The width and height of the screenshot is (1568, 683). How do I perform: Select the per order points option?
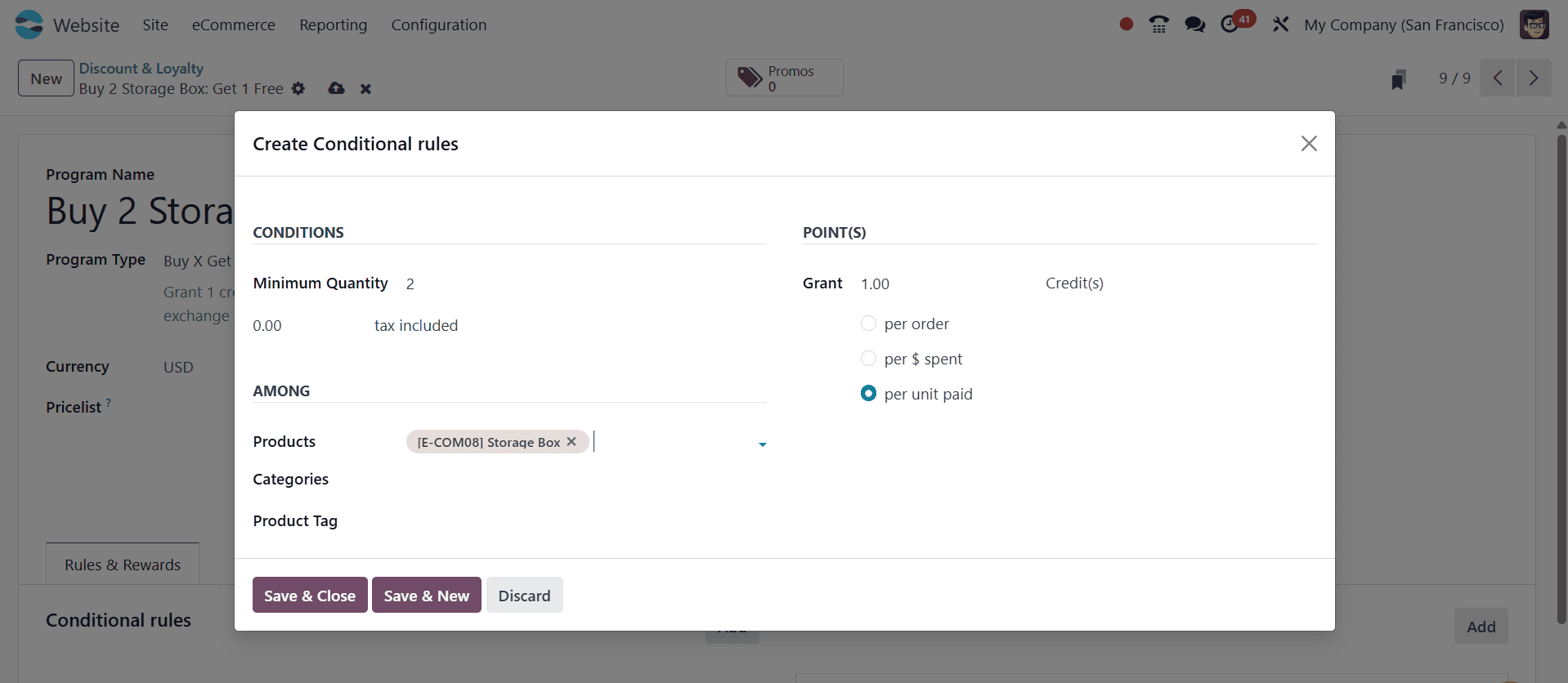pyautogui.click(x=868, y=323)
